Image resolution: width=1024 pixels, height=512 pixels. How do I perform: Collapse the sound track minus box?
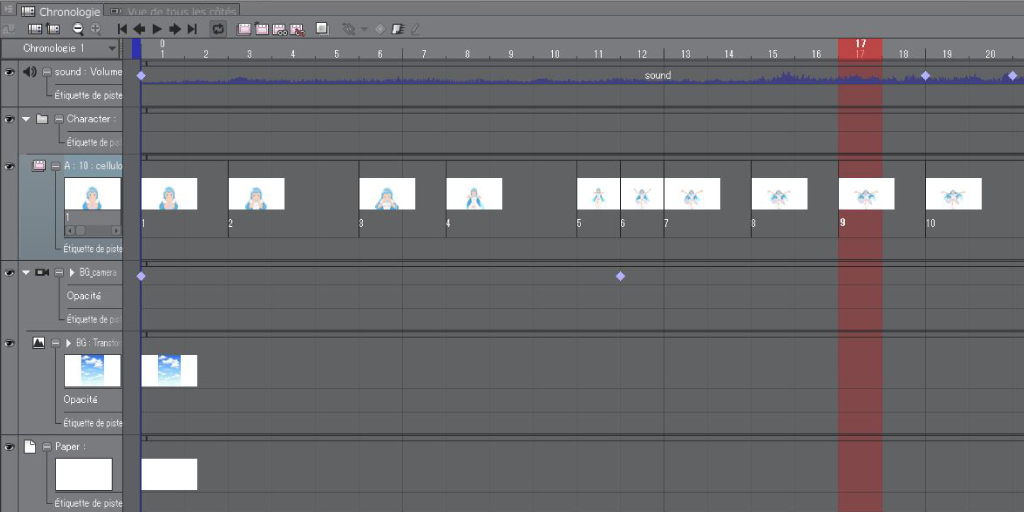(x=47, y=72)
